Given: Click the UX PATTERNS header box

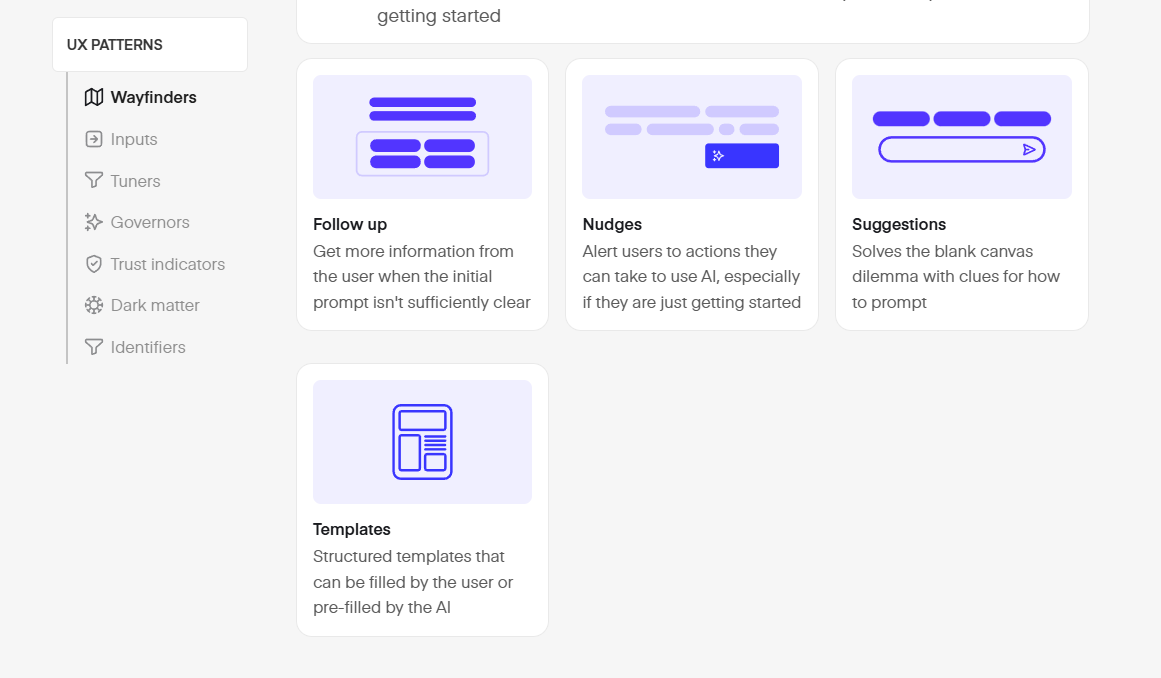Looking at the screenshot, I should click(x=150, y=44).
